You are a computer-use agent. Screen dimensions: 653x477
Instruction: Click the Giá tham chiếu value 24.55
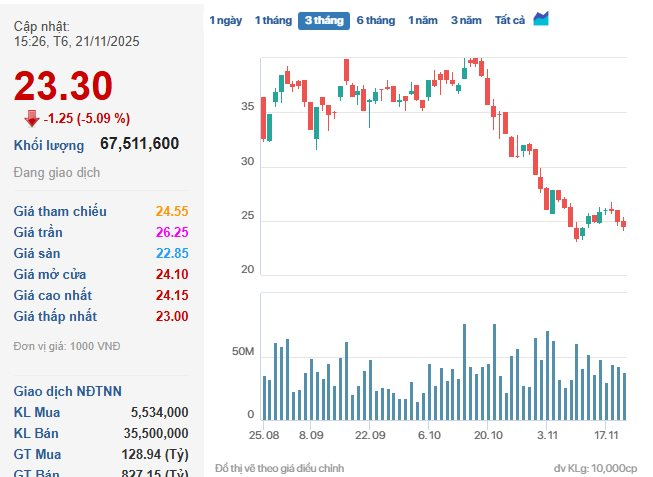pos(171,211)
